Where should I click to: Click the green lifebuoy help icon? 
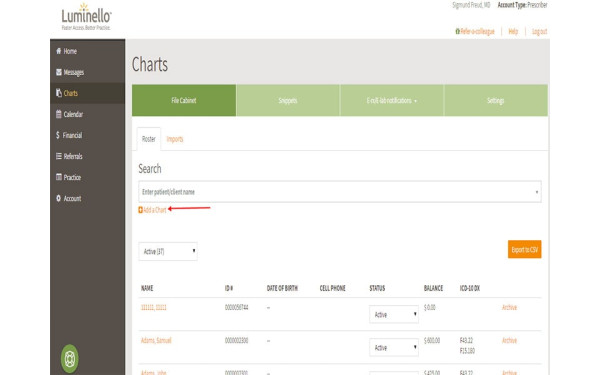(x=70, y=359)
